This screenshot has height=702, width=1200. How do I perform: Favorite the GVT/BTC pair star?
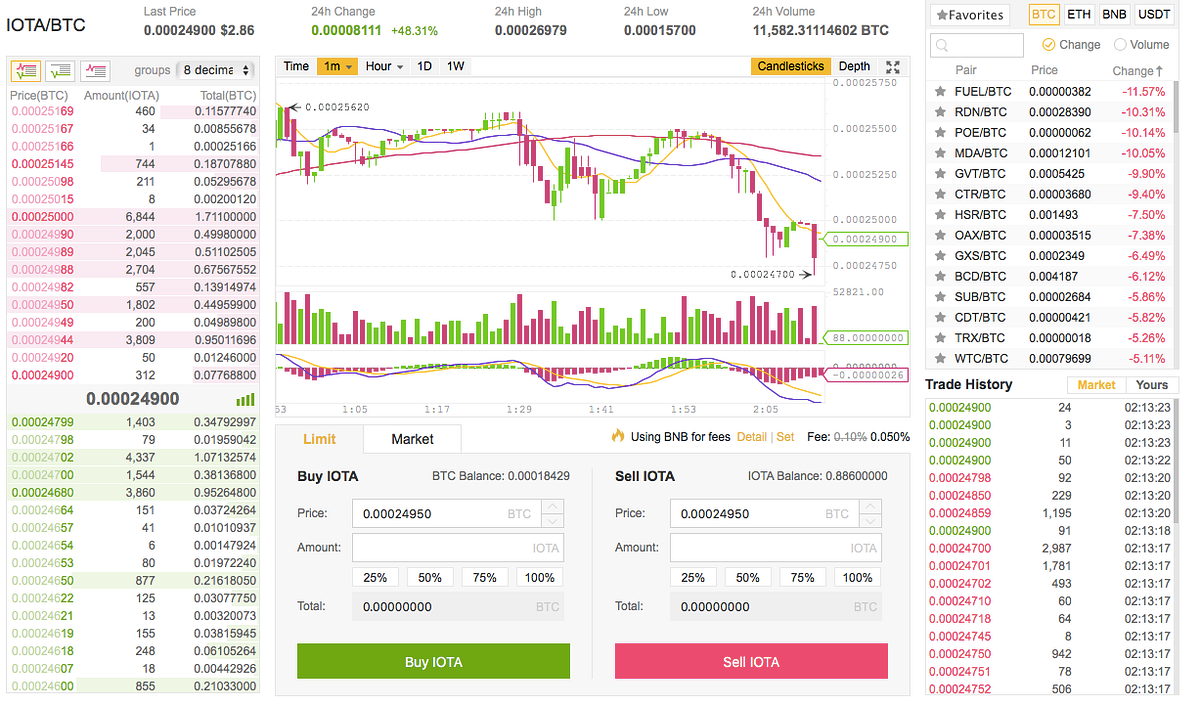(x=940, y=173)
